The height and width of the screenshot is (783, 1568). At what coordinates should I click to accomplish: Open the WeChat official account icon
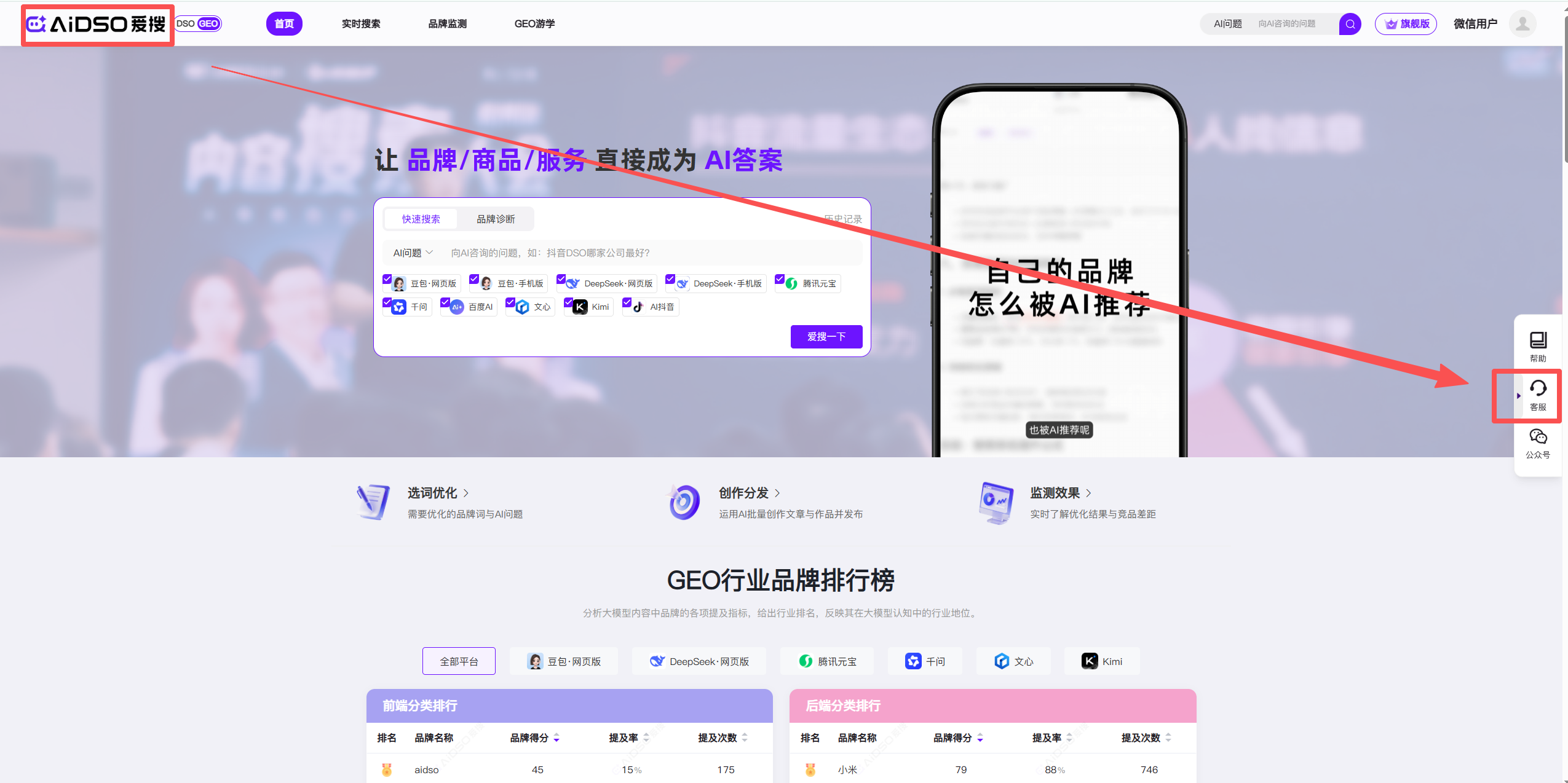tap(1538, 437)
